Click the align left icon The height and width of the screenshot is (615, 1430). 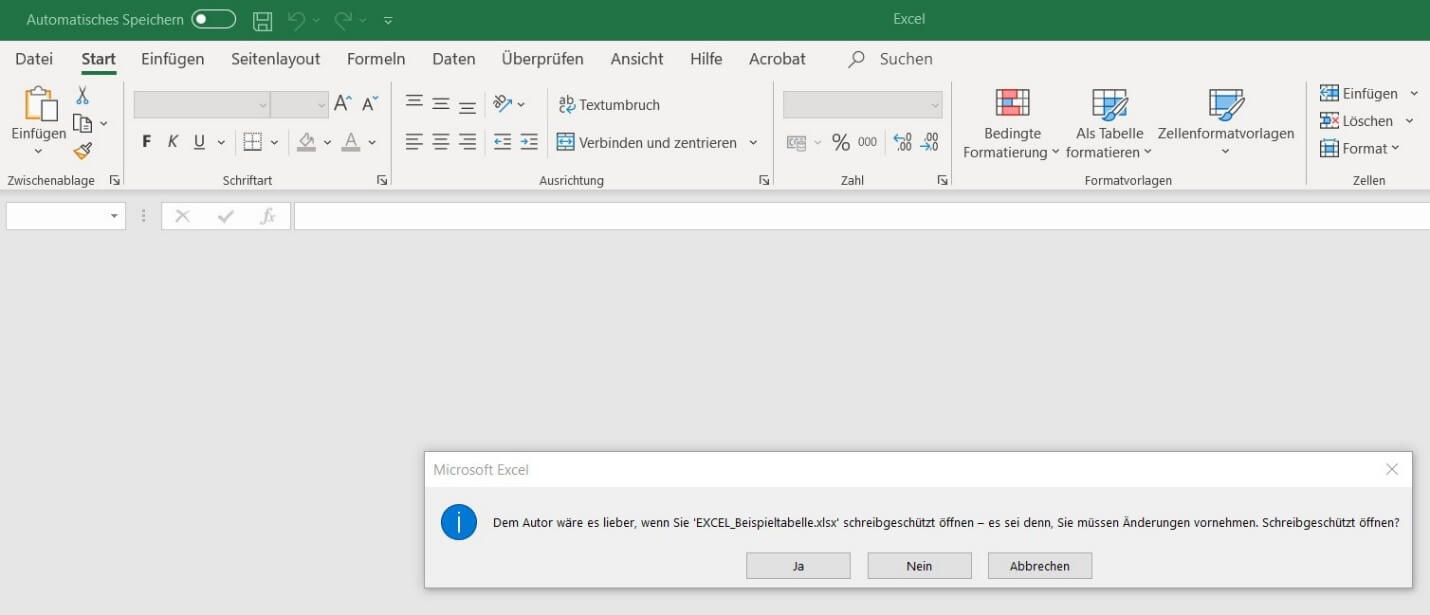[x=414, y=142]
